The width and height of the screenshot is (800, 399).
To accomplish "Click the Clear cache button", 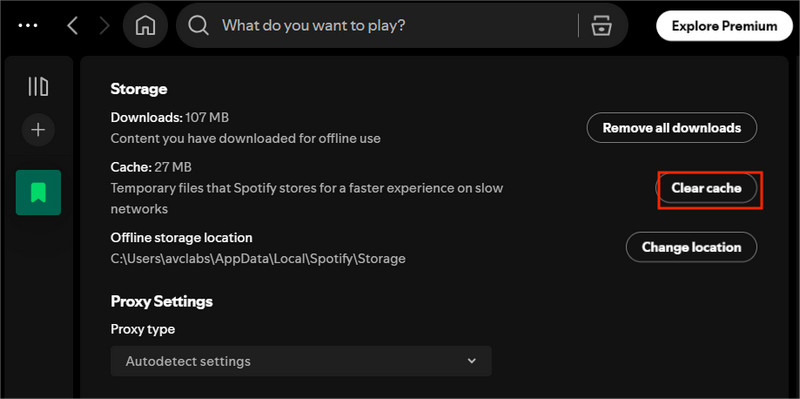I will 706,188.
